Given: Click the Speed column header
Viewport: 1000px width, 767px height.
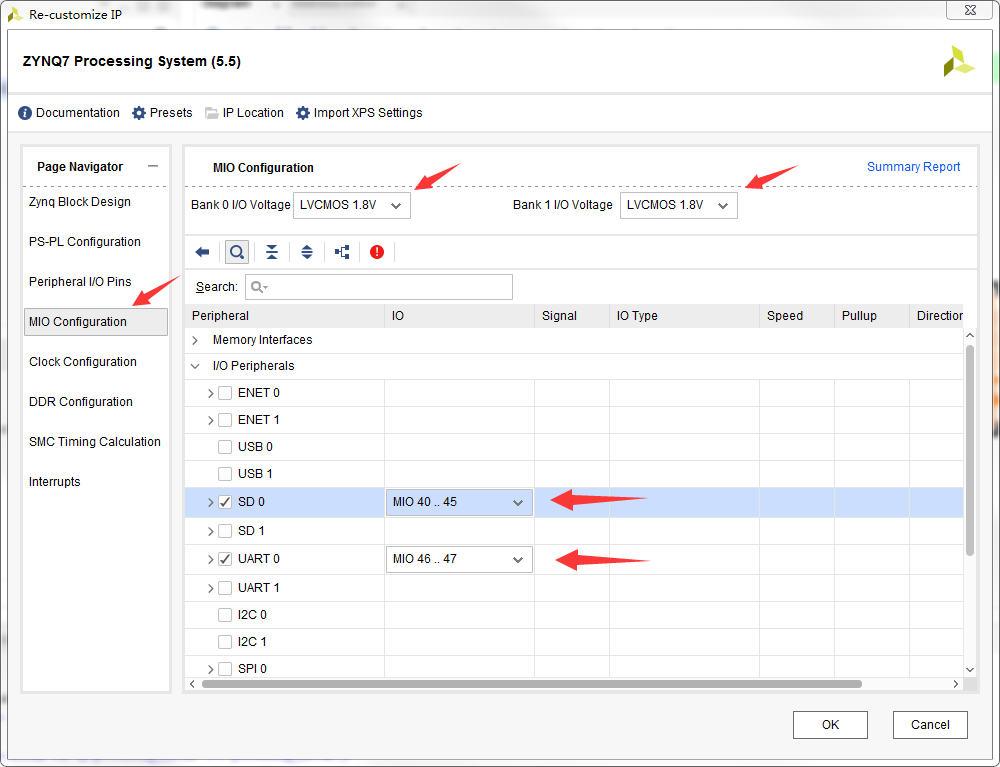Looking at the screenshot, I should 797,316.
